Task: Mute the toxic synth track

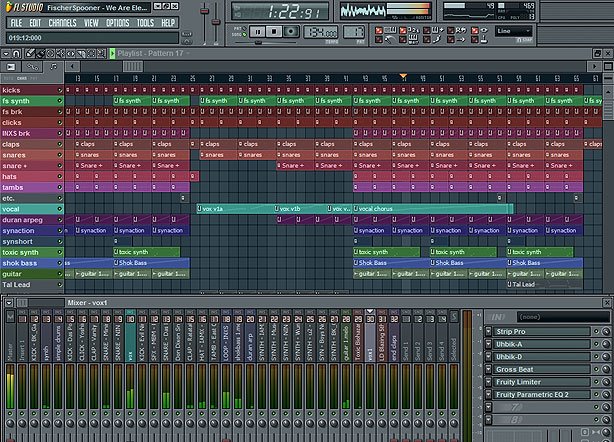Action: click(60, 253)
